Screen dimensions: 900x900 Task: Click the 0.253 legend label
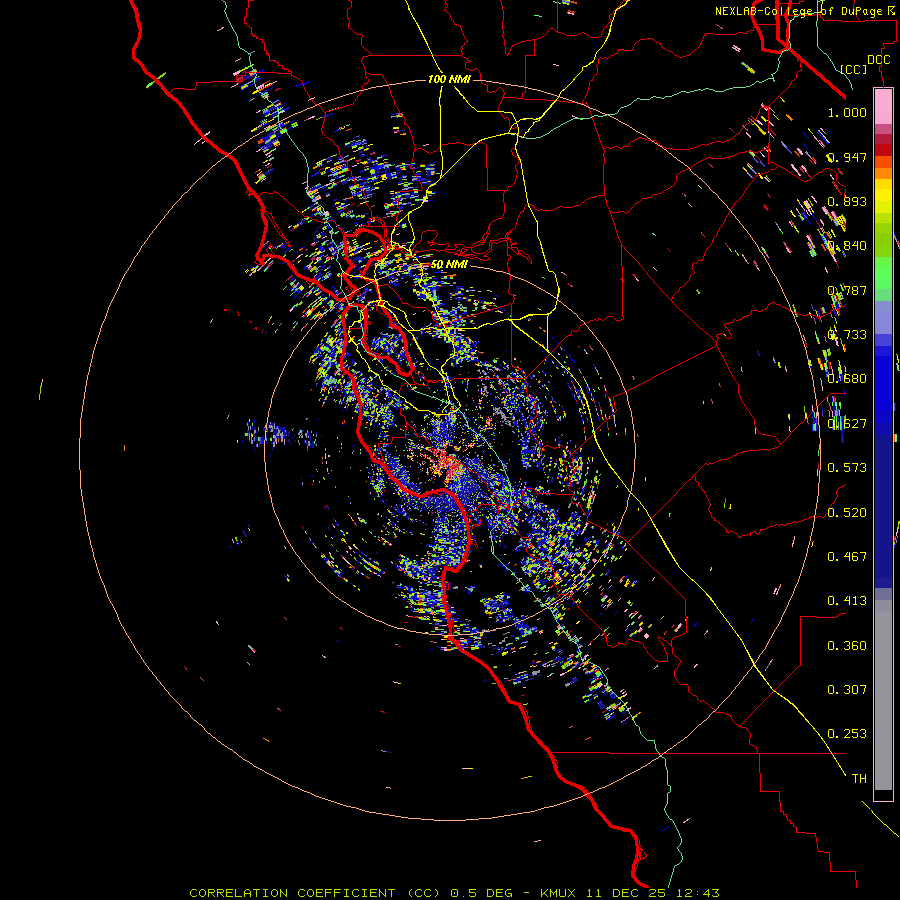click(847, 734)
